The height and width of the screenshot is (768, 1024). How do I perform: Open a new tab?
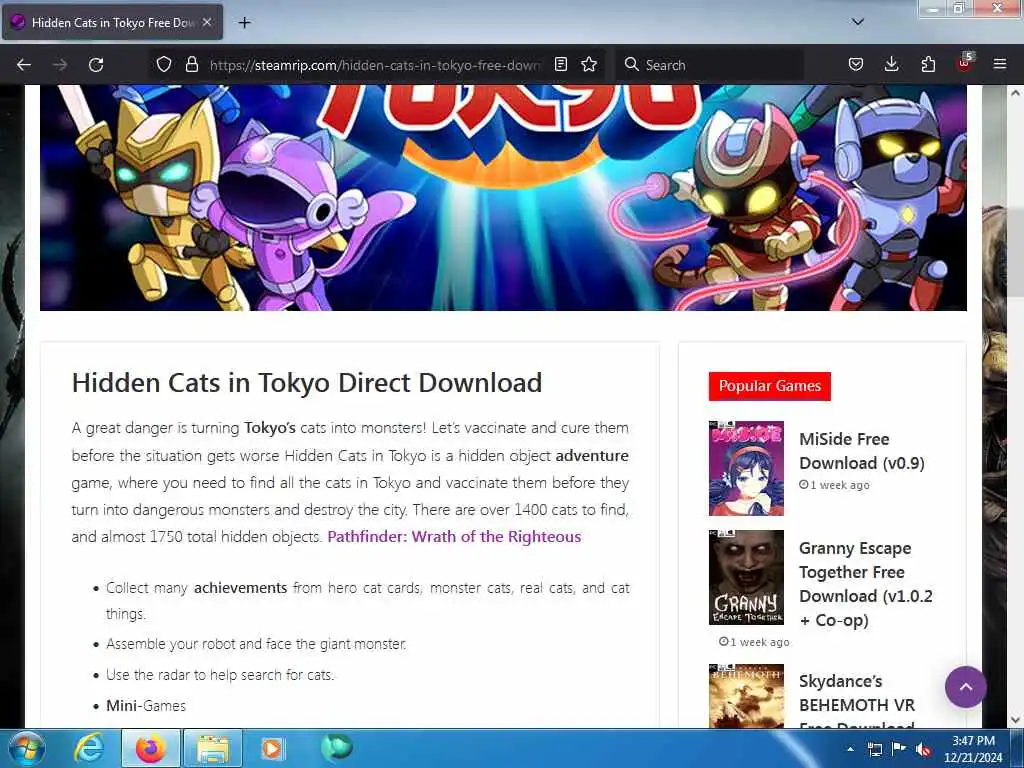(244, 23)
